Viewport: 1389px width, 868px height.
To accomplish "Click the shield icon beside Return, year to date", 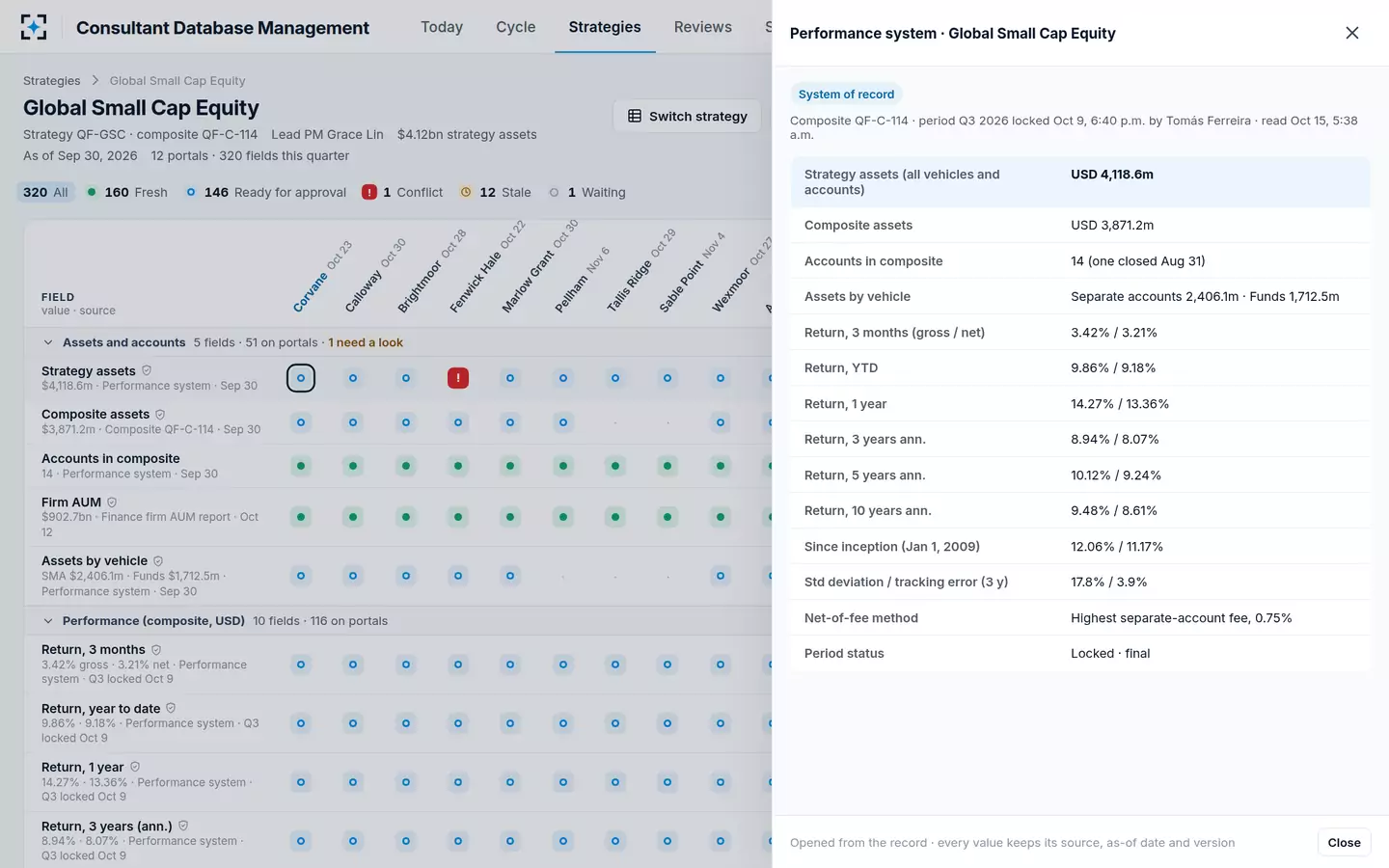I will coord(171,708).
